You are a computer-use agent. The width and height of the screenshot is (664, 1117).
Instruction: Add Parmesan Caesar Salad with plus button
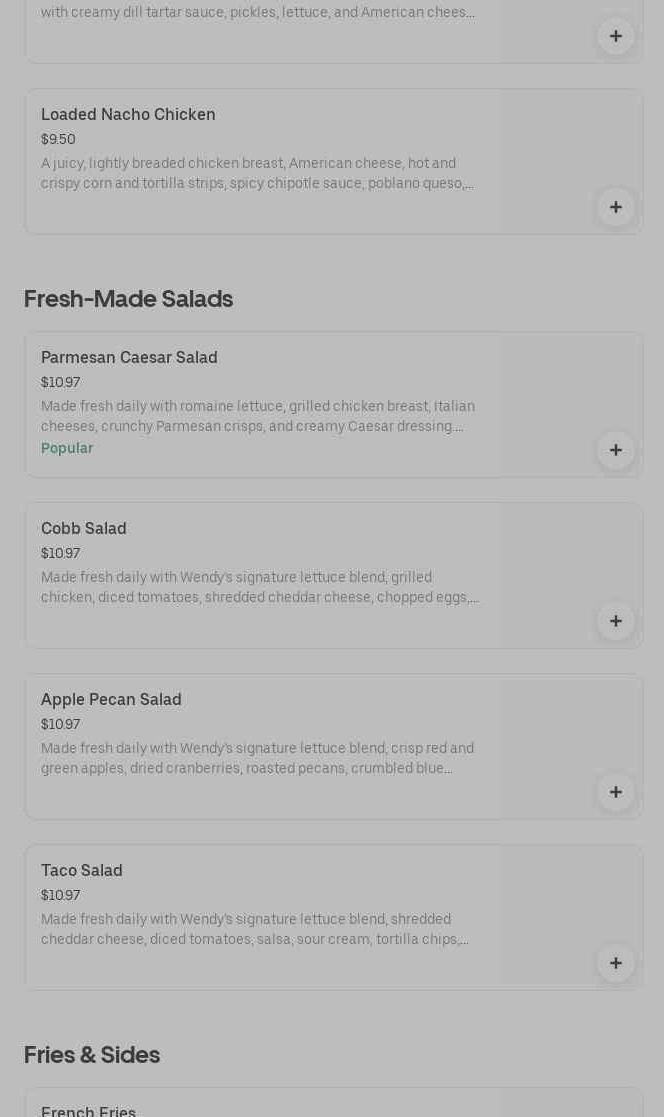615,450
